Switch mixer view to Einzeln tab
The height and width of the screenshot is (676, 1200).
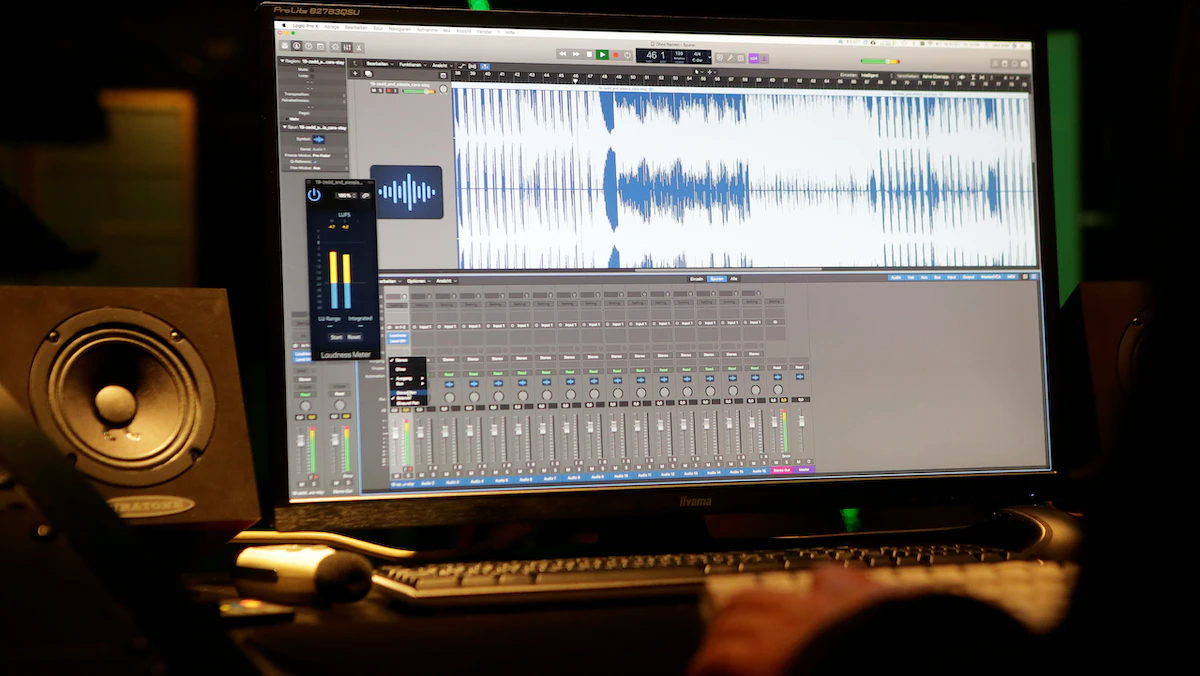pos(697,279)
